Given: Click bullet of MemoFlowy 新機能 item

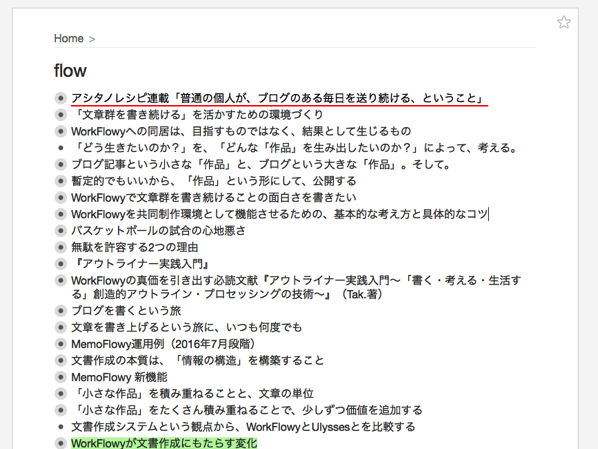Looking at the screenshot, I should tap(61, 377).
